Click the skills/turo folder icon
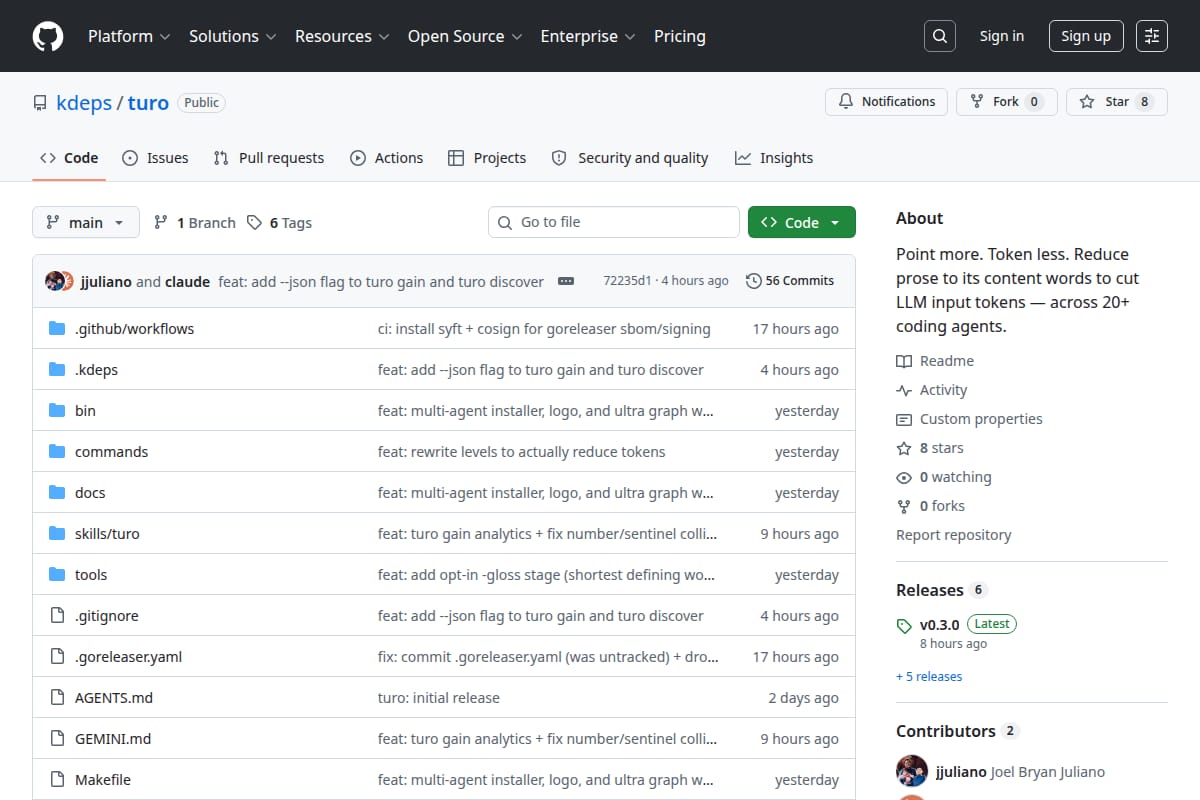Viewport: 1200px width, 800px height. point(57,533)
